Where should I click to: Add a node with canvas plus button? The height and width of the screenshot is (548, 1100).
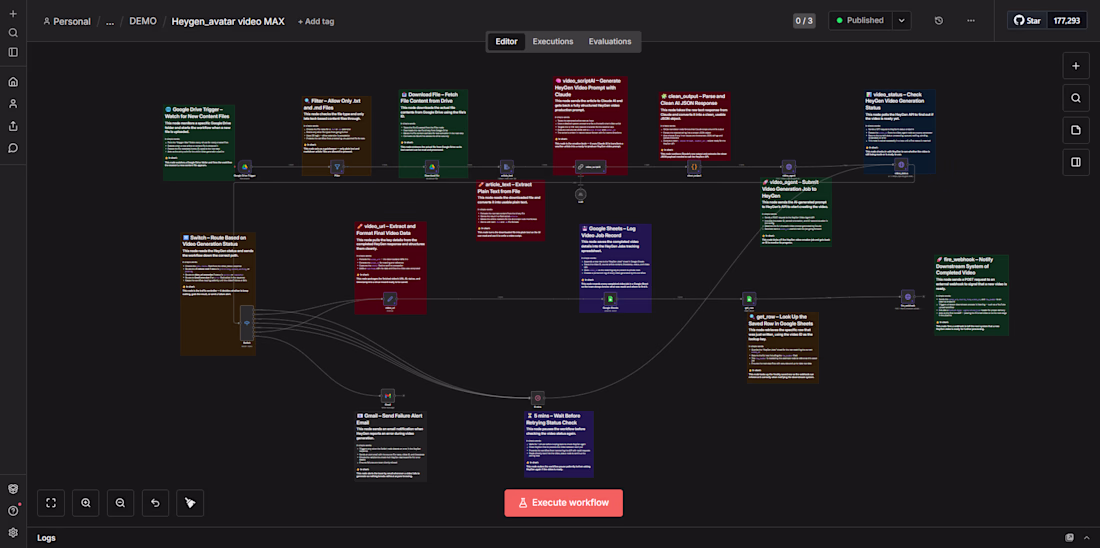[1075, 66]
